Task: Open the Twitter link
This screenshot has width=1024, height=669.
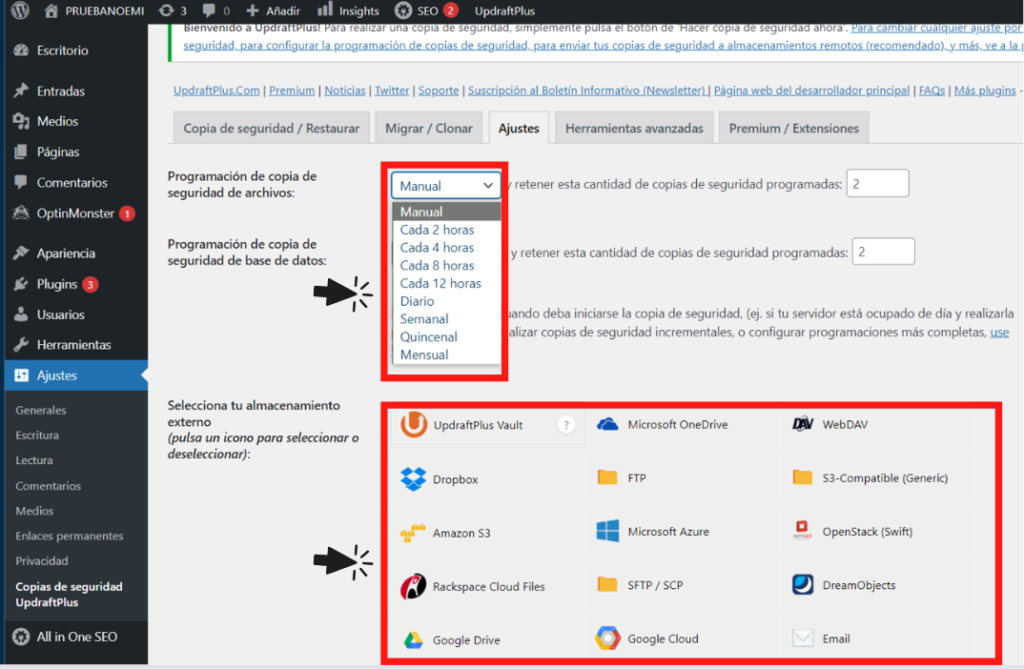Action: tap(392, 90)
